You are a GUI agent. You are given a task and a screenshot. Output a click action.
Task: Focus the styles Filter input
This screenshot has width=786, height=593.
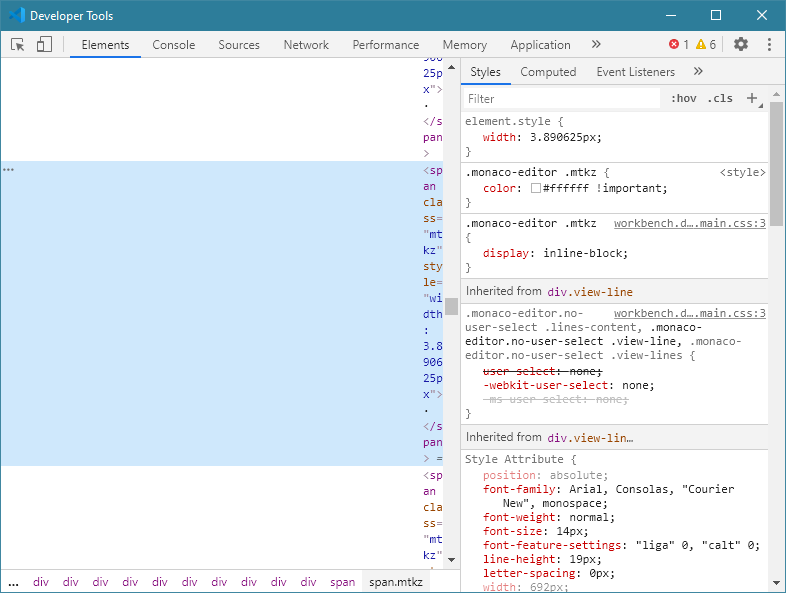click(561, 99)
